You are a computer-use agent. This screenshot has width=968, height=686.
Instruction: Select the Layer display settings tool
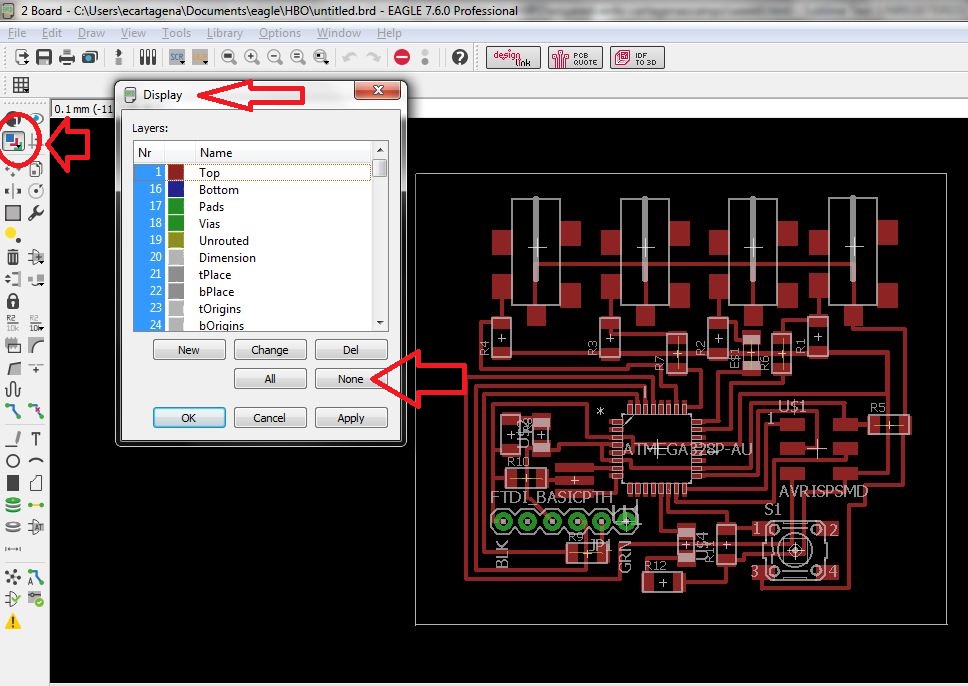point(13,141)
